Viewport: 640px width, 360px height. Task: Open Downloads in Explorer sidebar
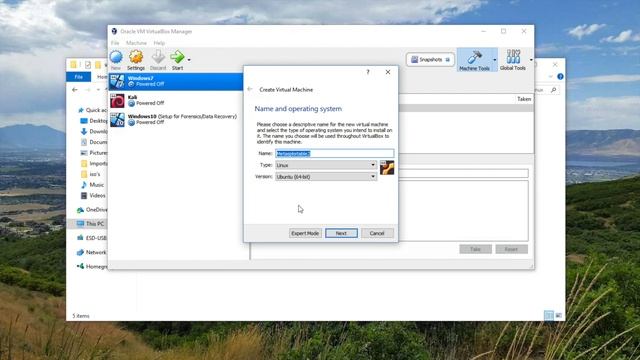[x=94, y=131]
